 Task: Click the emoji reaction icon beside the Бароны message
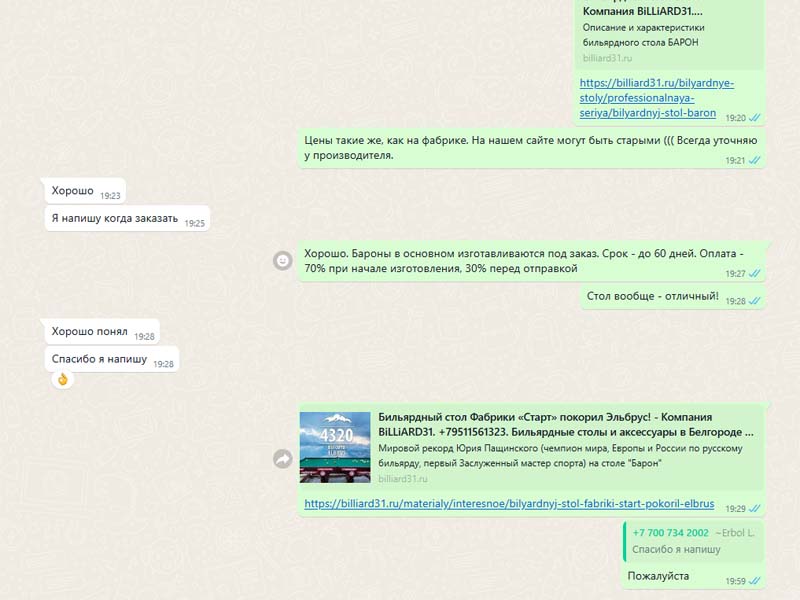[x=283, y=261]
